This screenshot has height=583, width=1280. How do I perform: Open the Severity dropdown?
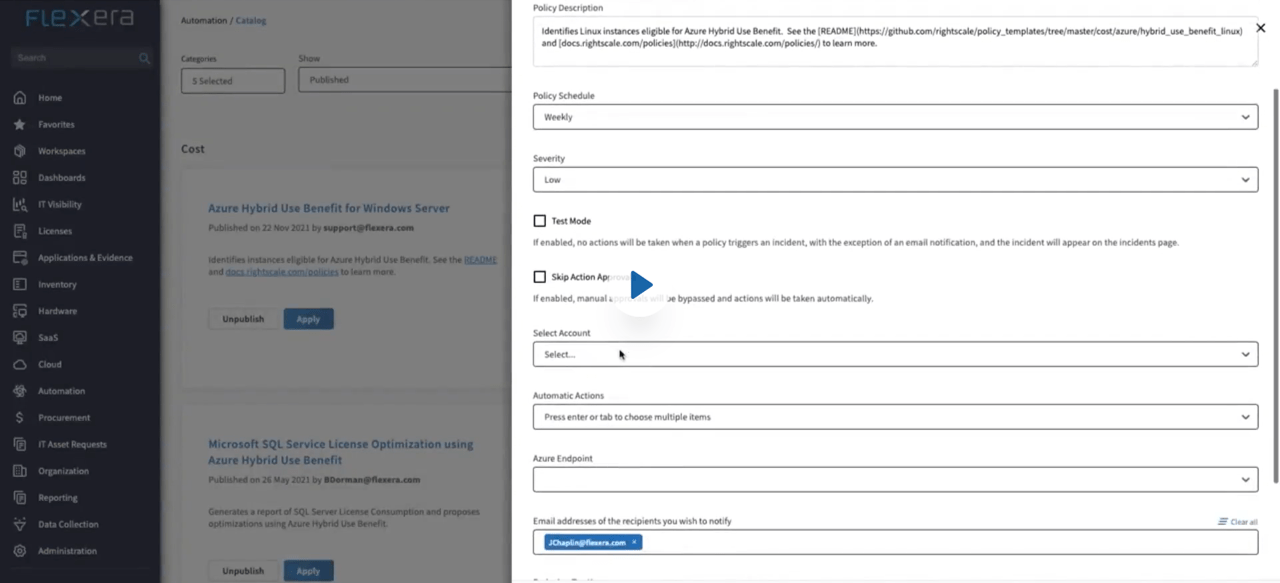[894, 180]
